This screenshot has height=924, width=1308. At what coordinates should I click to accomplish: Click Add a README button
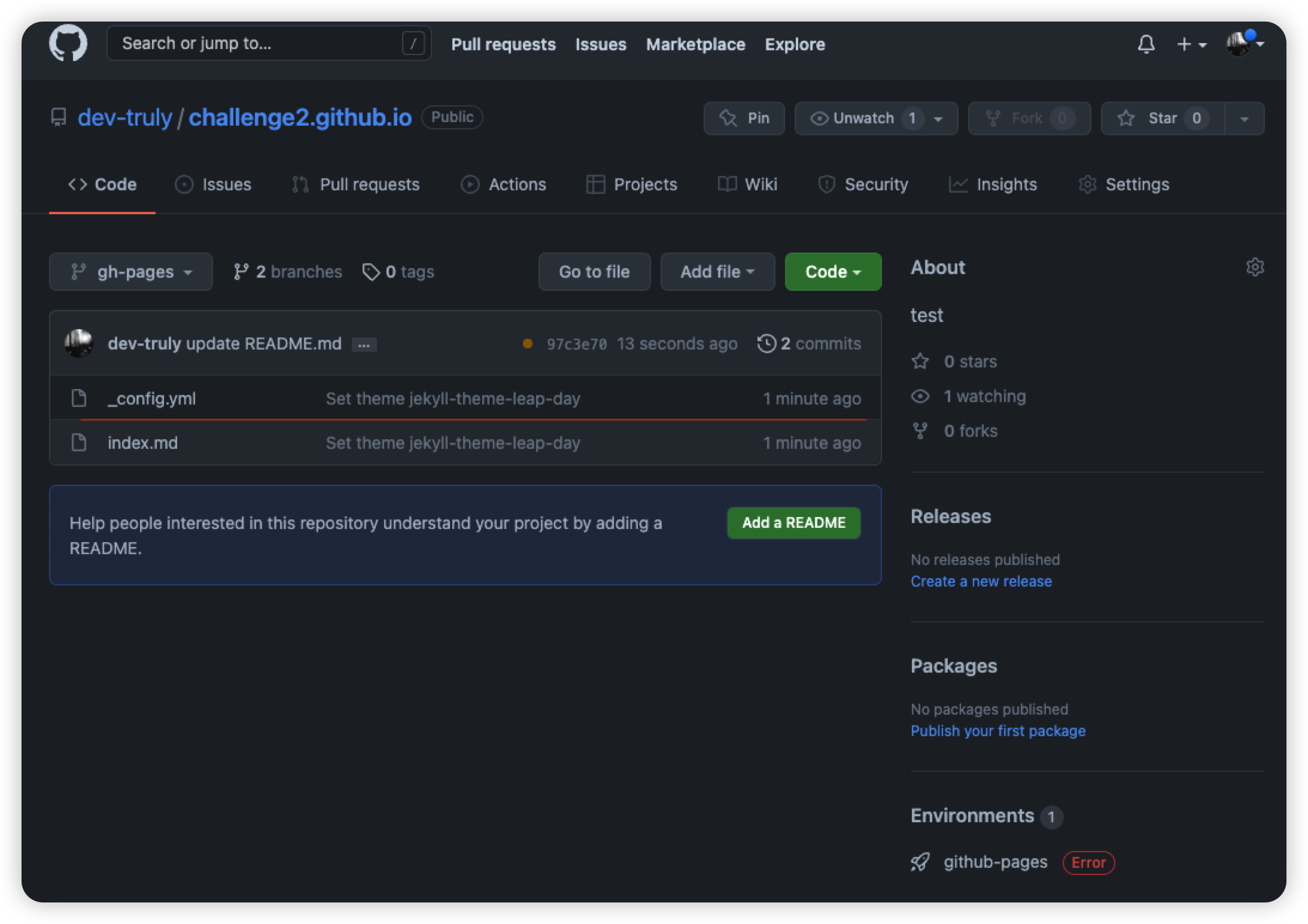(793, 522)
